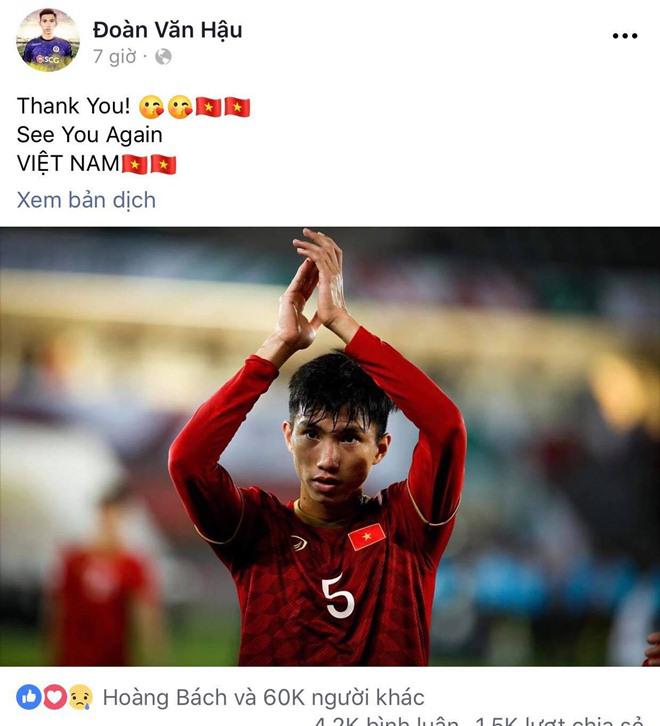Viewport: 660px width, 726px height.
Task: Click the last flag after VIỆT NAM
Action: click(163, 164)
